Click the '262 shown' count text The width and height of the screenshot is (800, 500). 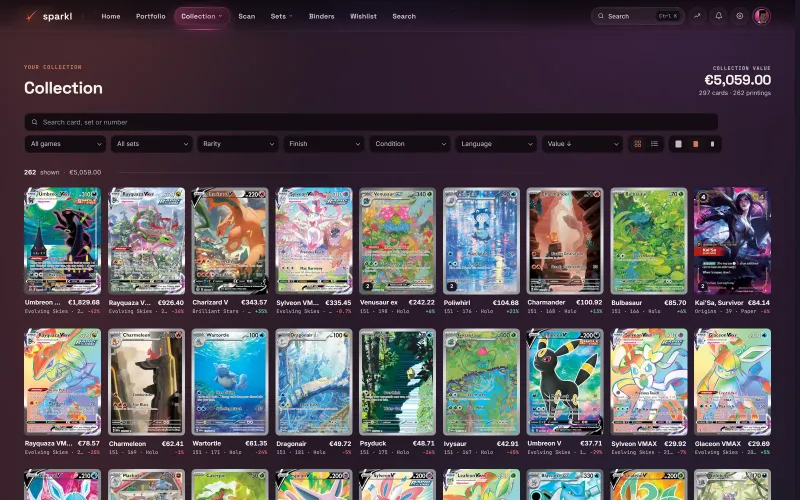tap(42, 172)
